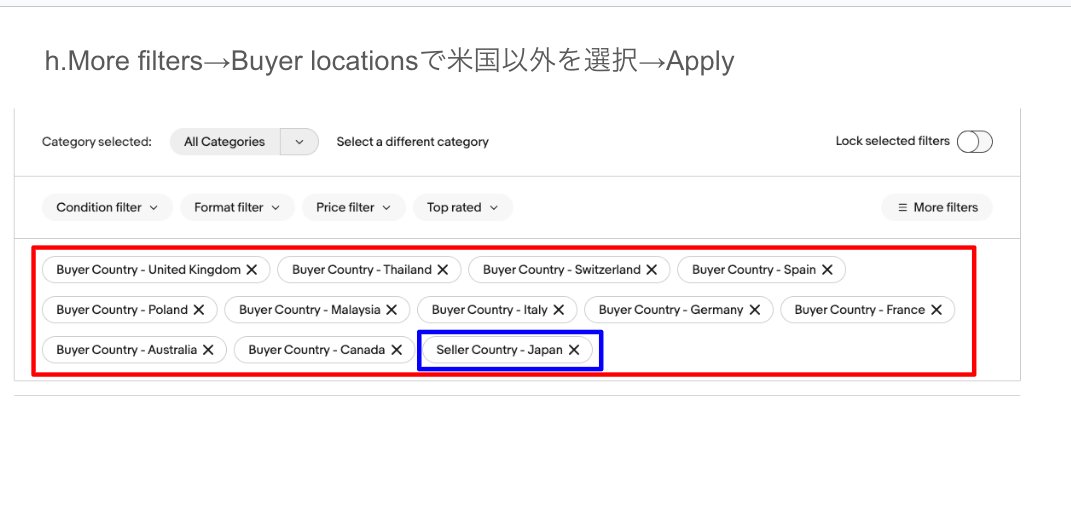This screenshot has width=1071, height=526.
Task: Click the All Categories button
Action: pos(225,142)
